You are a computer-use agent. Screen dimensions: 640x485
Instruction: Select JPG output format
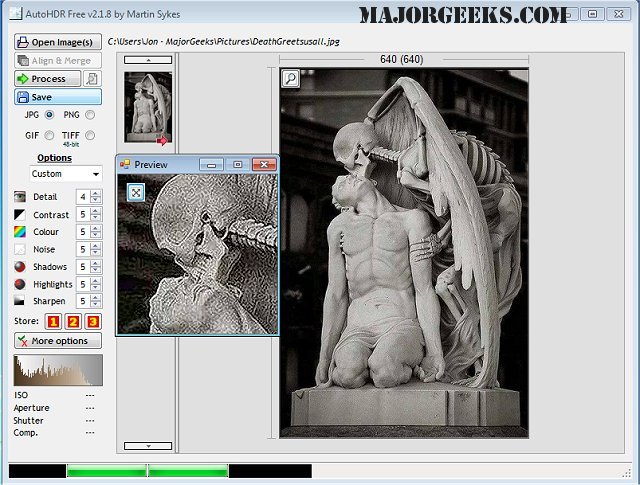coord(49,115)
